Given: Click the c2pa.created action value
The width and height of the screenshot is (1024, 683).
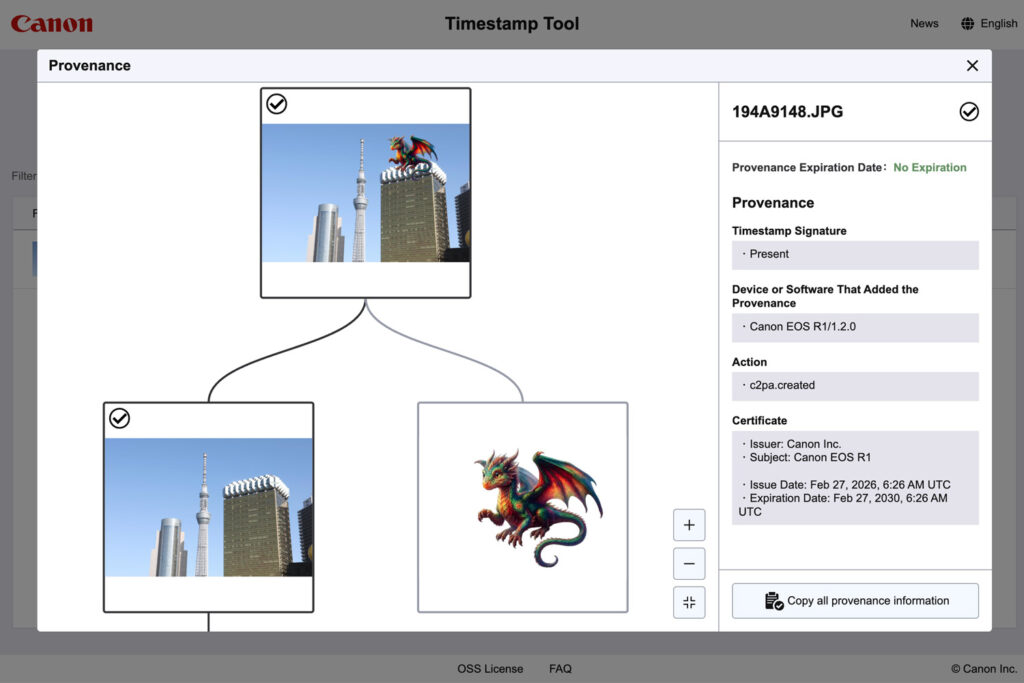Looking at the screenshot, I should pos(855,385).
